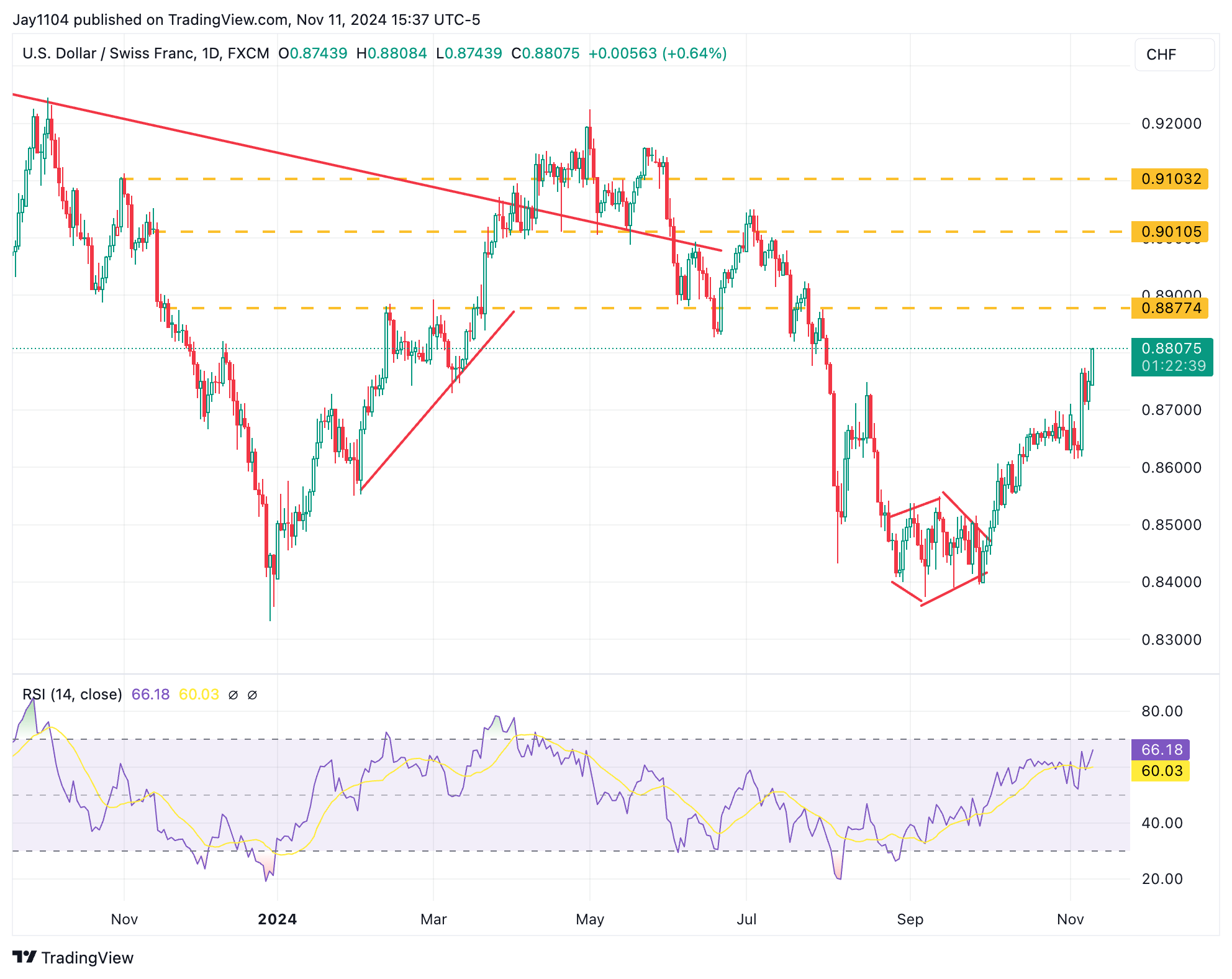Click the 20.00 RSI axis label
1232x979 pixels.
pyautogui.click(x=1162, y=879)
